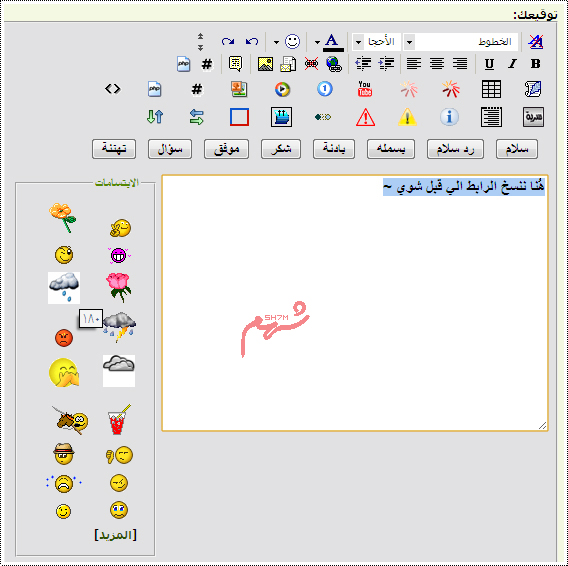Click the remove formatting icon
Image resolution: width=568 pixels, height=566 pixels.
pyautogui.click(x=535, y=42)
